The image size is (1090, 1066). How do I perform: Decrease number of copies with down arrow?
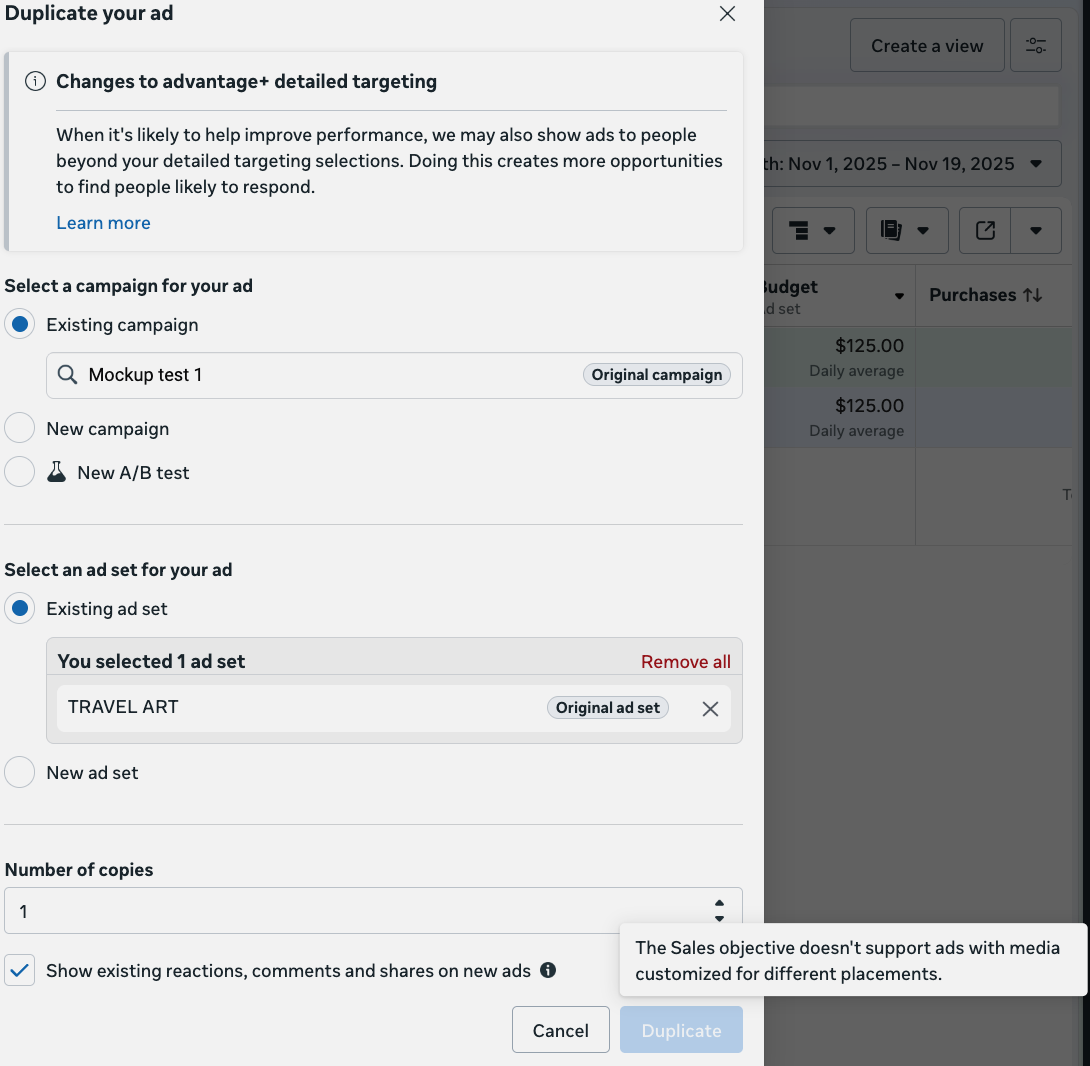pos(719,919)
